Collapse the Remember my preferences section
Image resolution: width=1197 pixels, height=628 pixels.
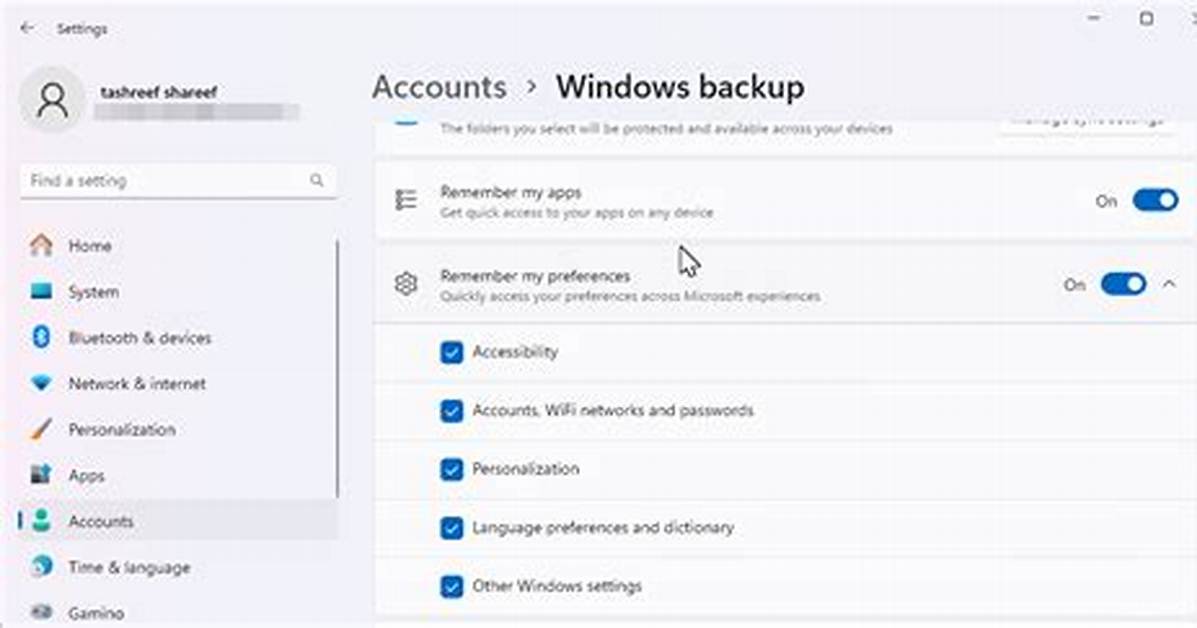[x=1170, y=284]
